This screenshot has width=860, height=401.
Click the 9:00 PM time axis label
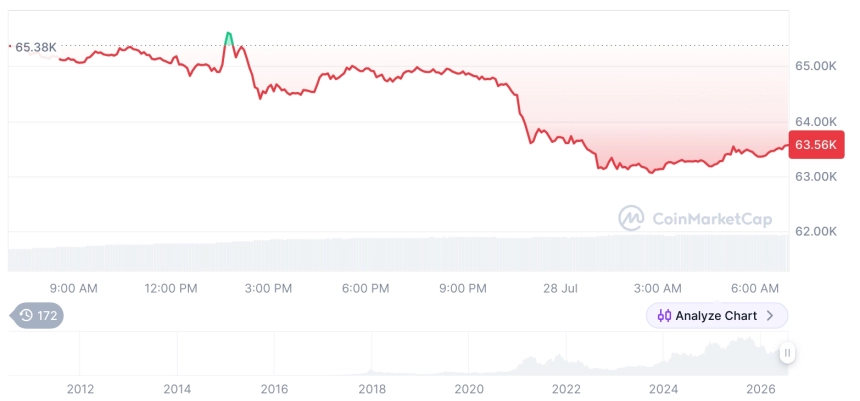point(462,288)
